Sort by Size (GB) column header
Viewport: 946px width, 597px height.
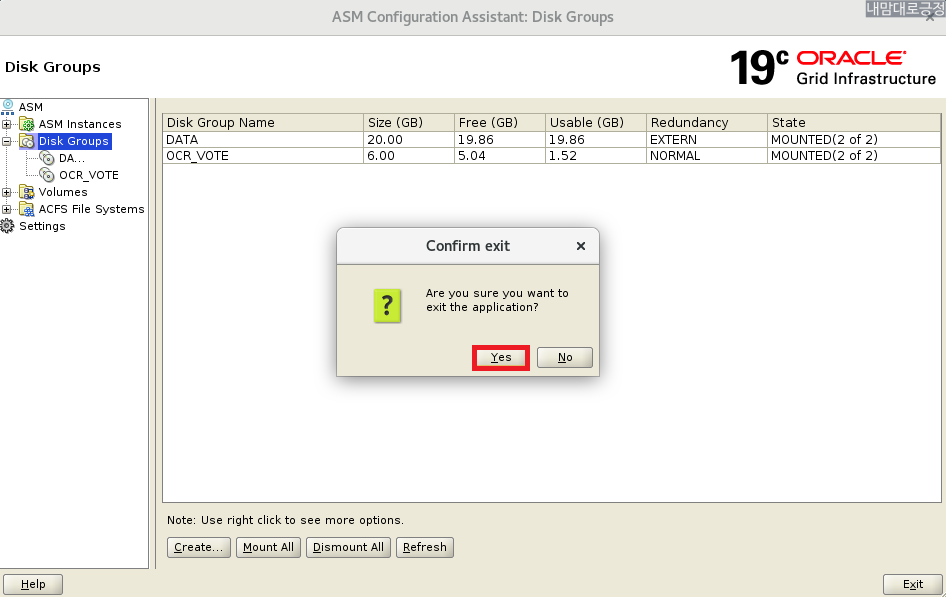click(409, 122)
